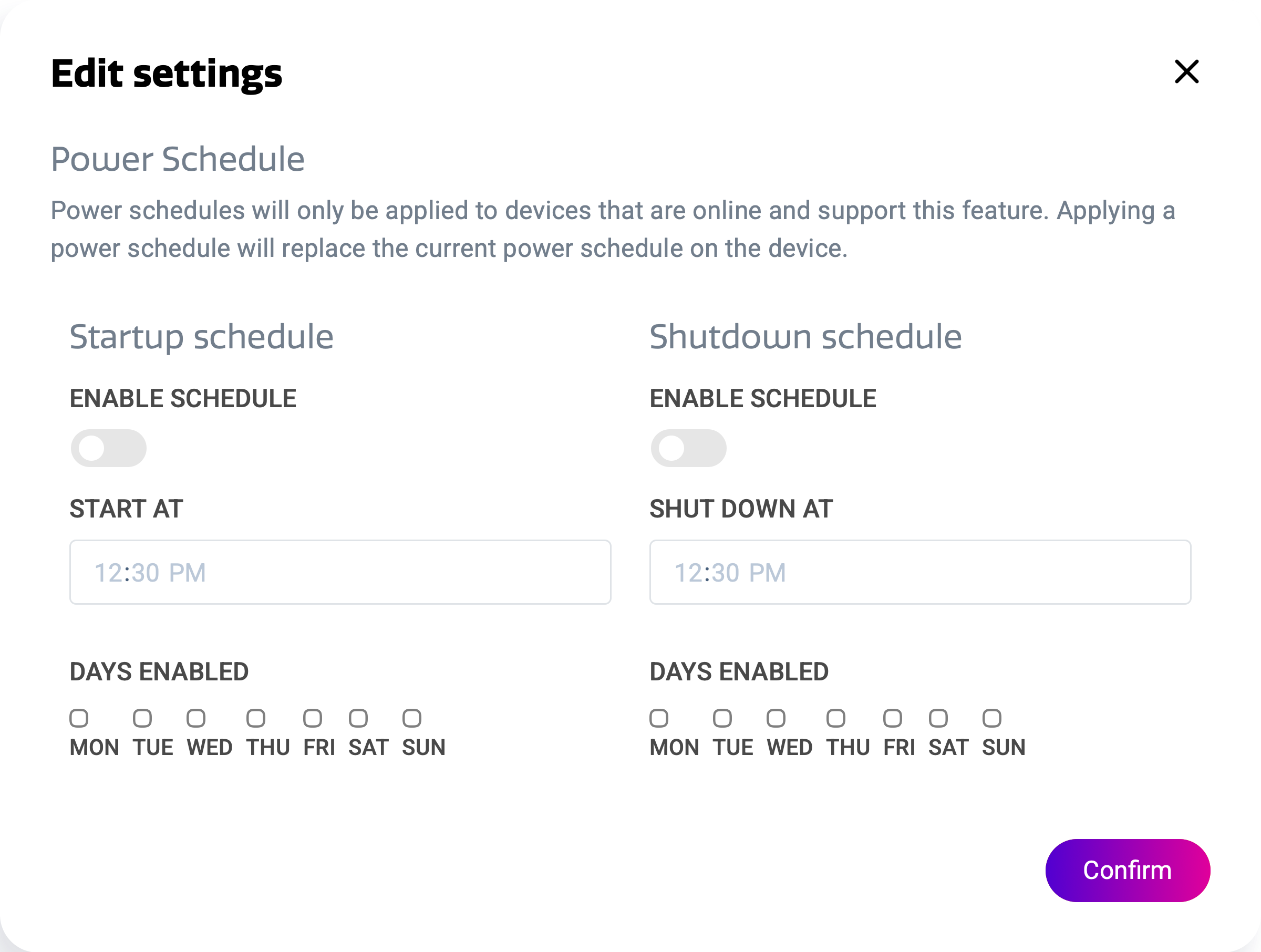This screenshot has height=952, width=1261.
Task: Enable the Shutdown schedule toggle
Action: pos(688,448)
